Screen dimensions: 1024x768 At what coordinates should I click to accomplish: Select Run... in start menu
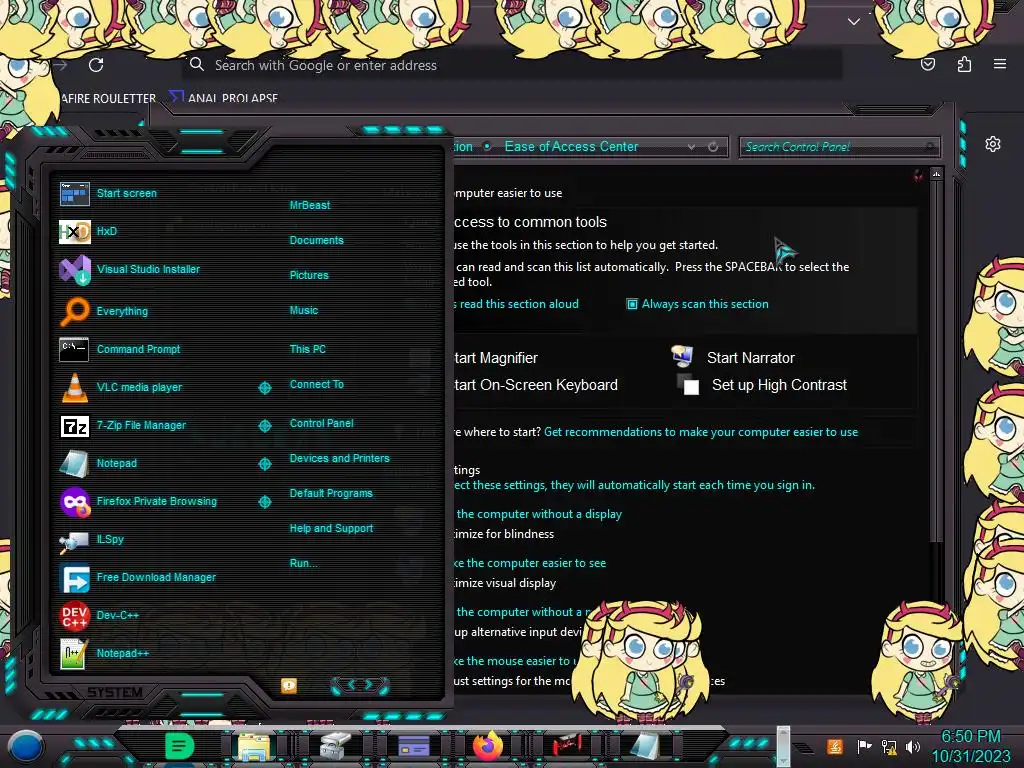(304, 563)
